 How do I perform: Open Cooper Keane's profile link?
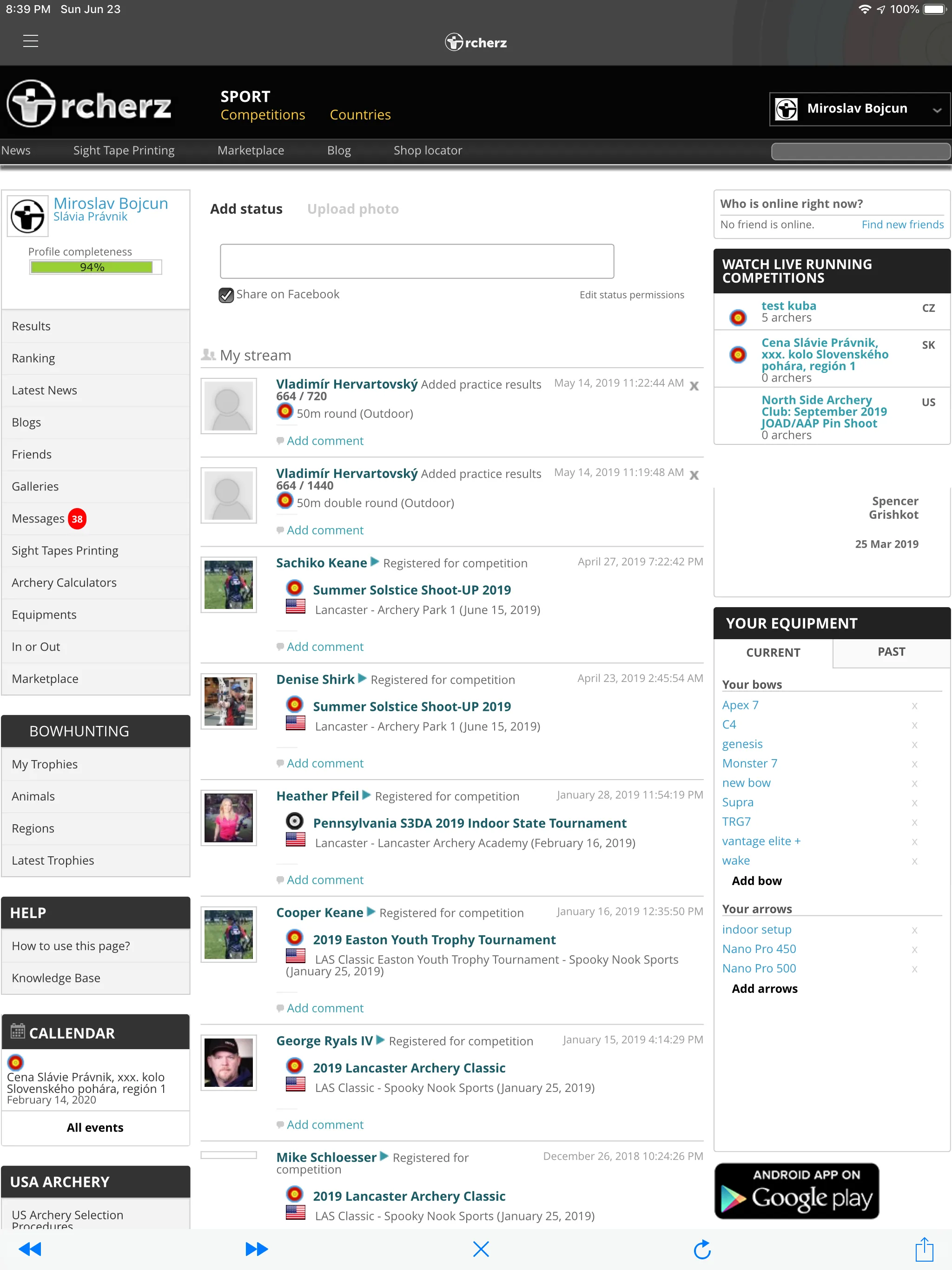(x=319, y=913)
